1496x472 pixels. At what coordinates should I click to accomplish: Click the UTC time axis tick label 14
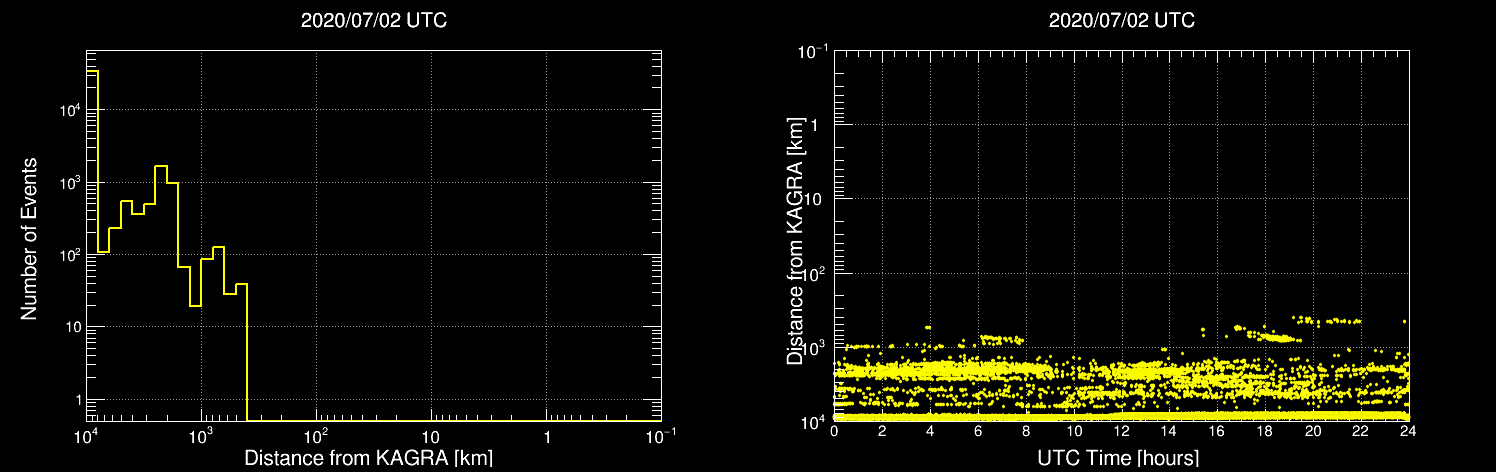click(1169, 431)
